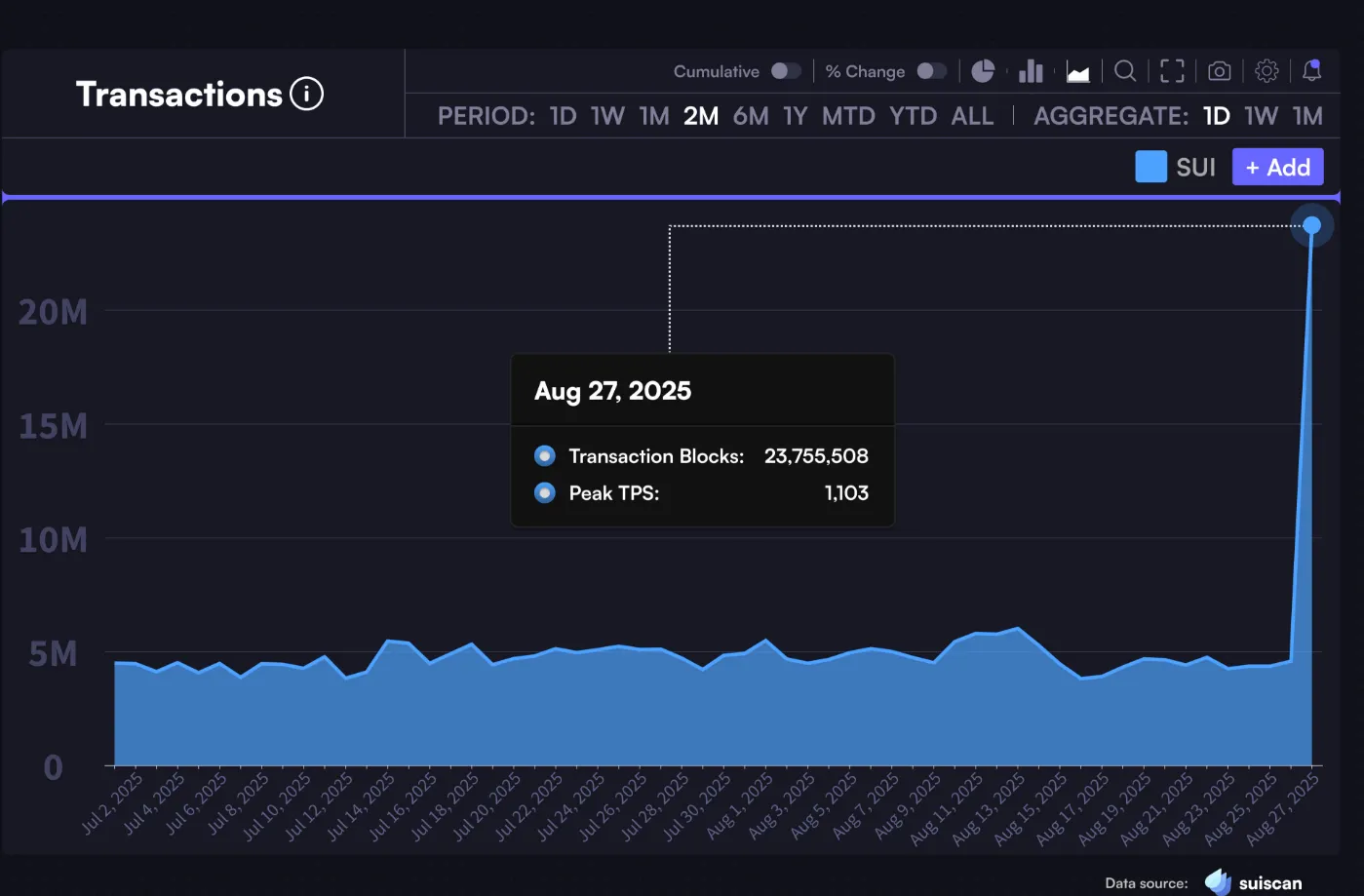
Task: Switch to bar chart view
Action: pyautogui.click(x=1031, y=71)
